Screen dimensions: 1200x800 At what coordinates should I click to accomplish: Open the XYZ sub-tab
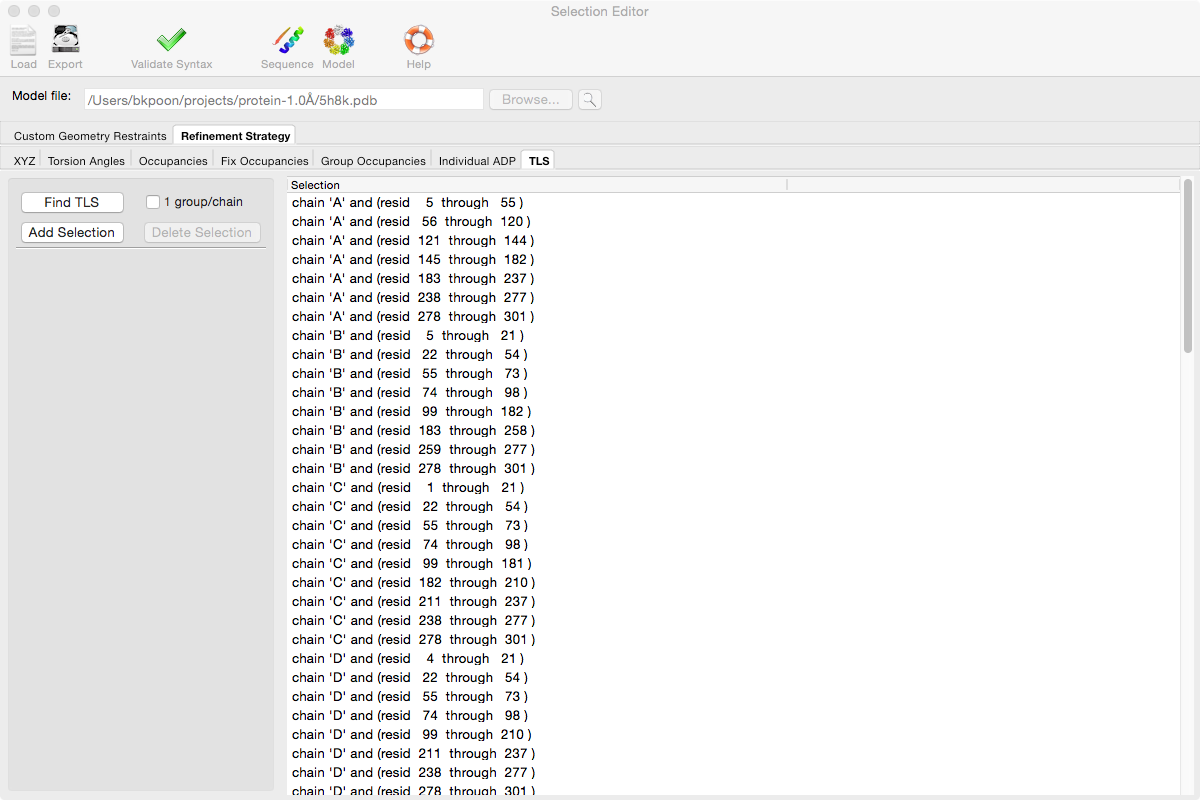coord(23,160)
